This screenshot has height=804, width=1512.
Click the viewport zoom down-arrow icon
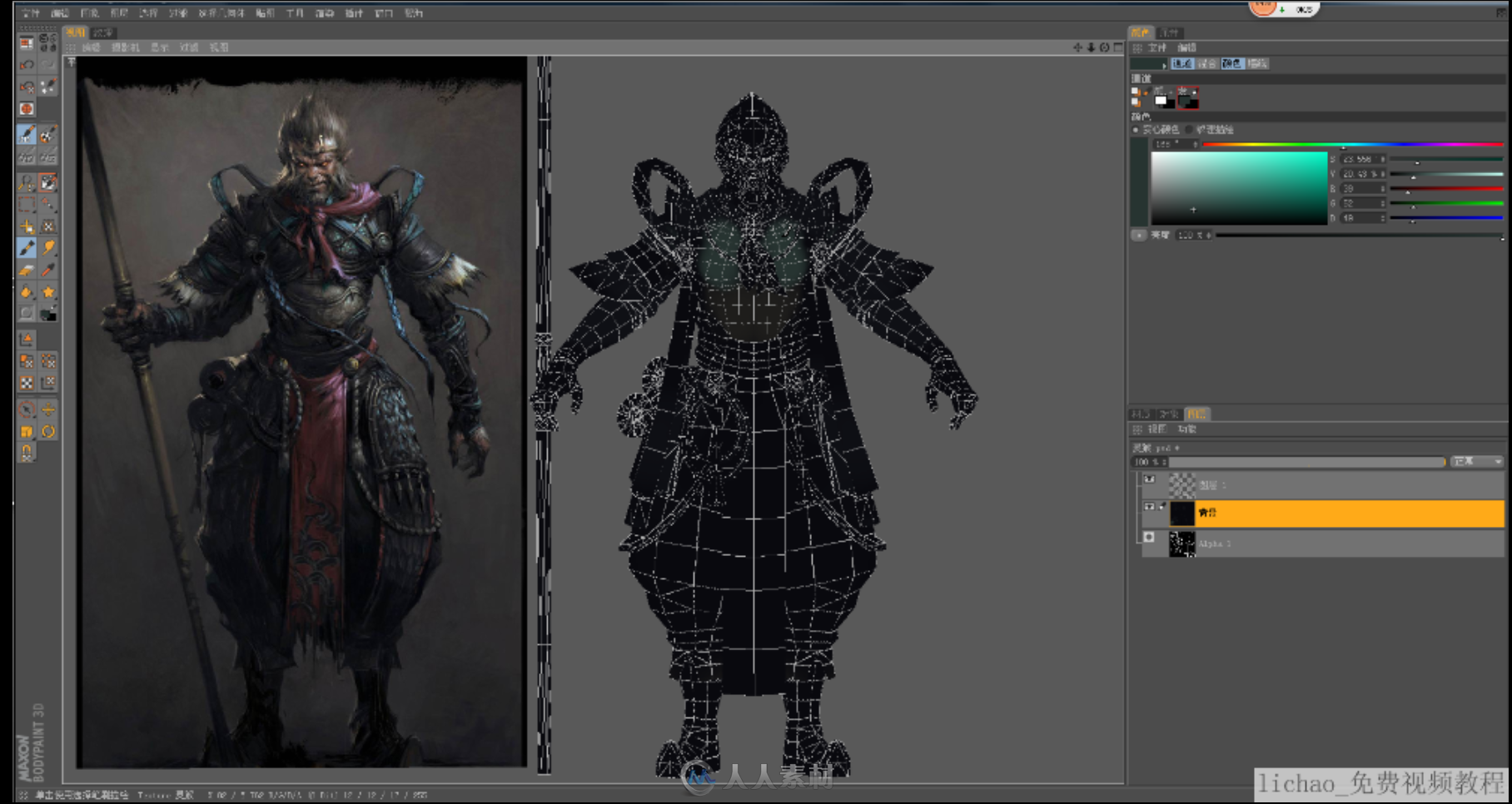1091,47
